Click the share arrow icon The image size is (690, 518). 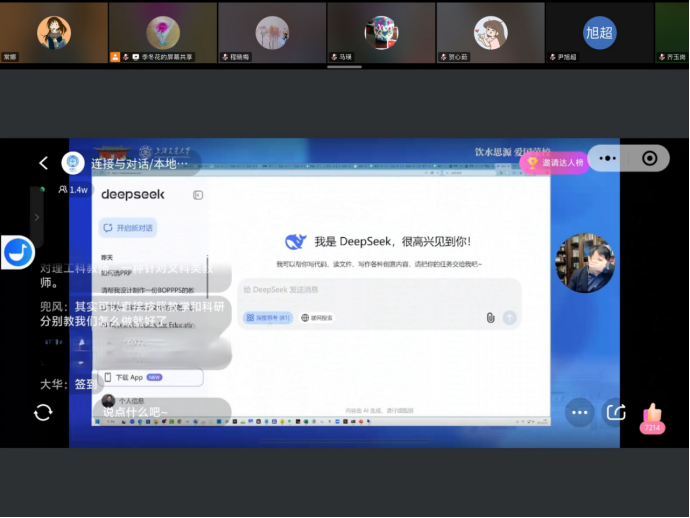pyautogui.click(x=616, y=412)
